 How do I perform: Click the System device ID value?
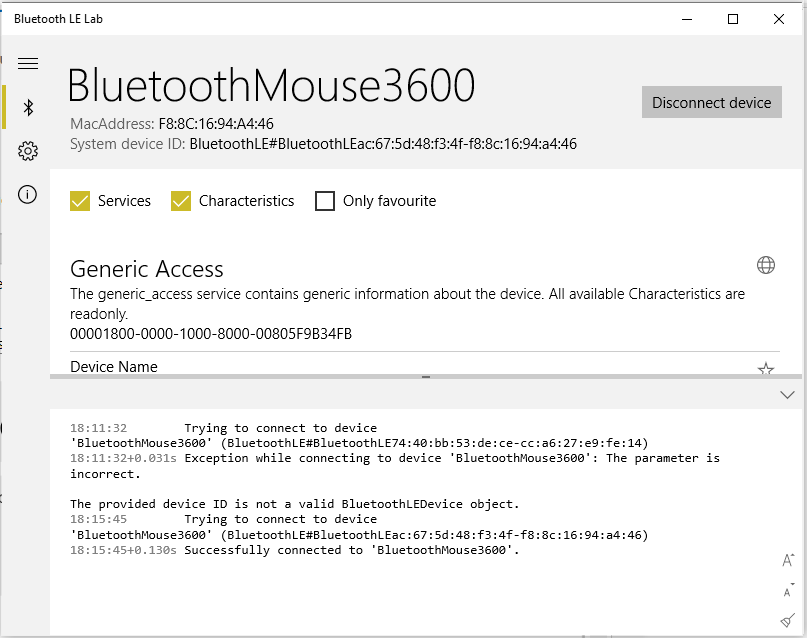(383, 144)
